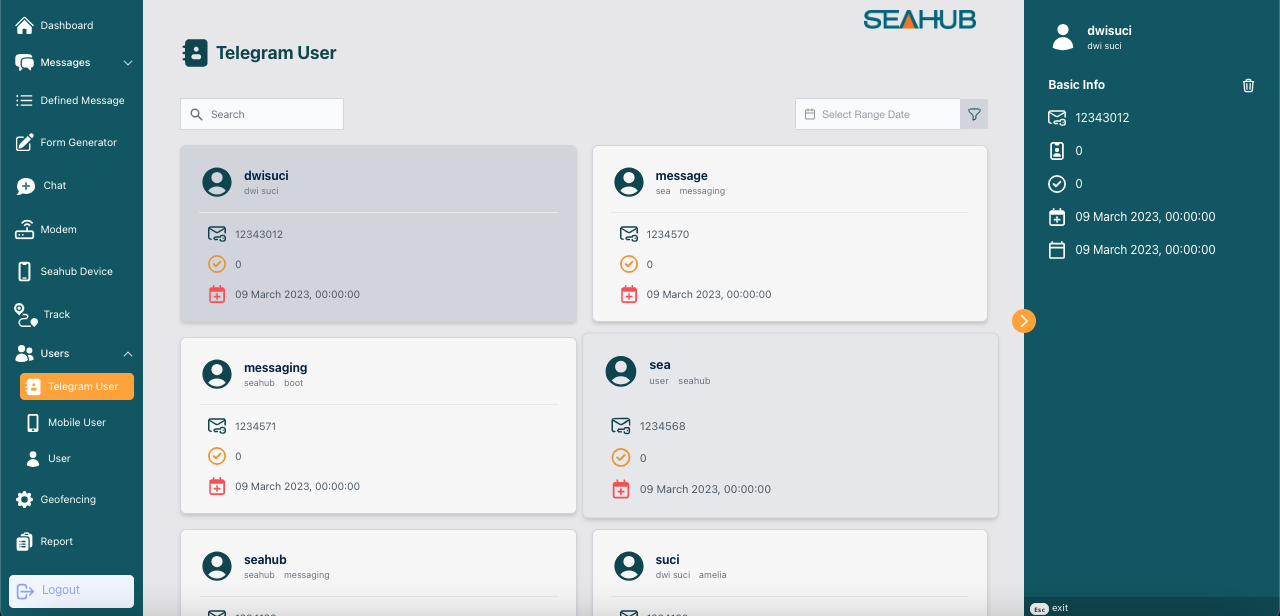Open Defined Message in sidebar
Screen dimensions: 1280x616
coord(81,101)
